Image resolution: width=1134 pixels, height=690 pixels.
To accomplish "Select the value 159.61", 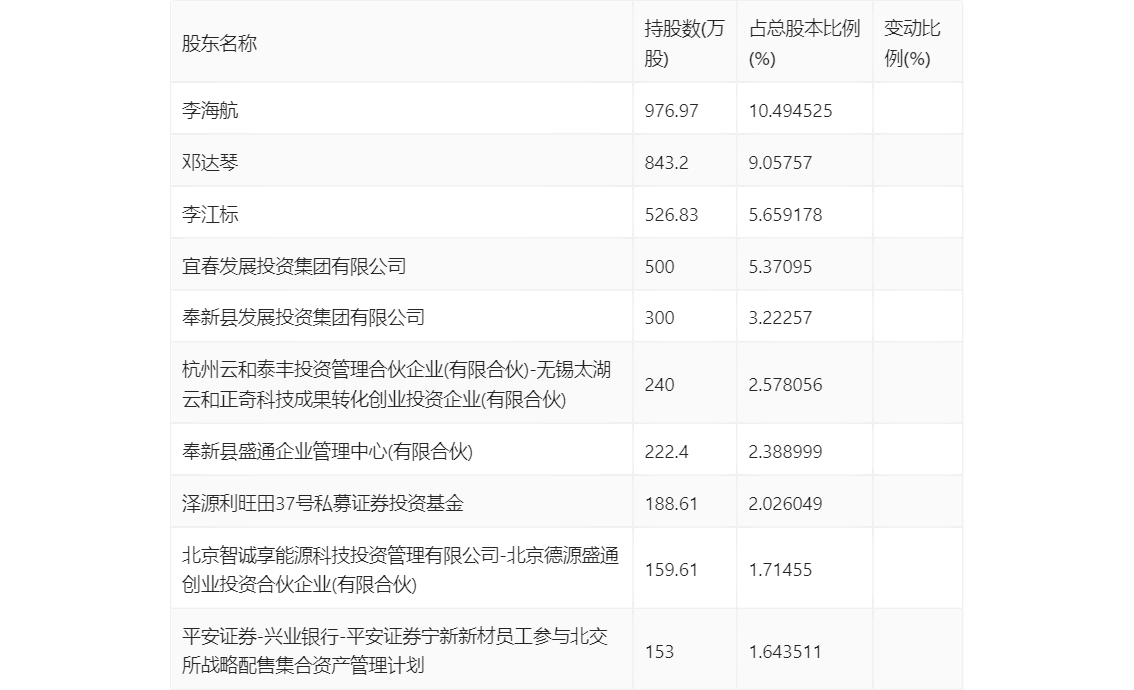I will [x=672, y=570].
